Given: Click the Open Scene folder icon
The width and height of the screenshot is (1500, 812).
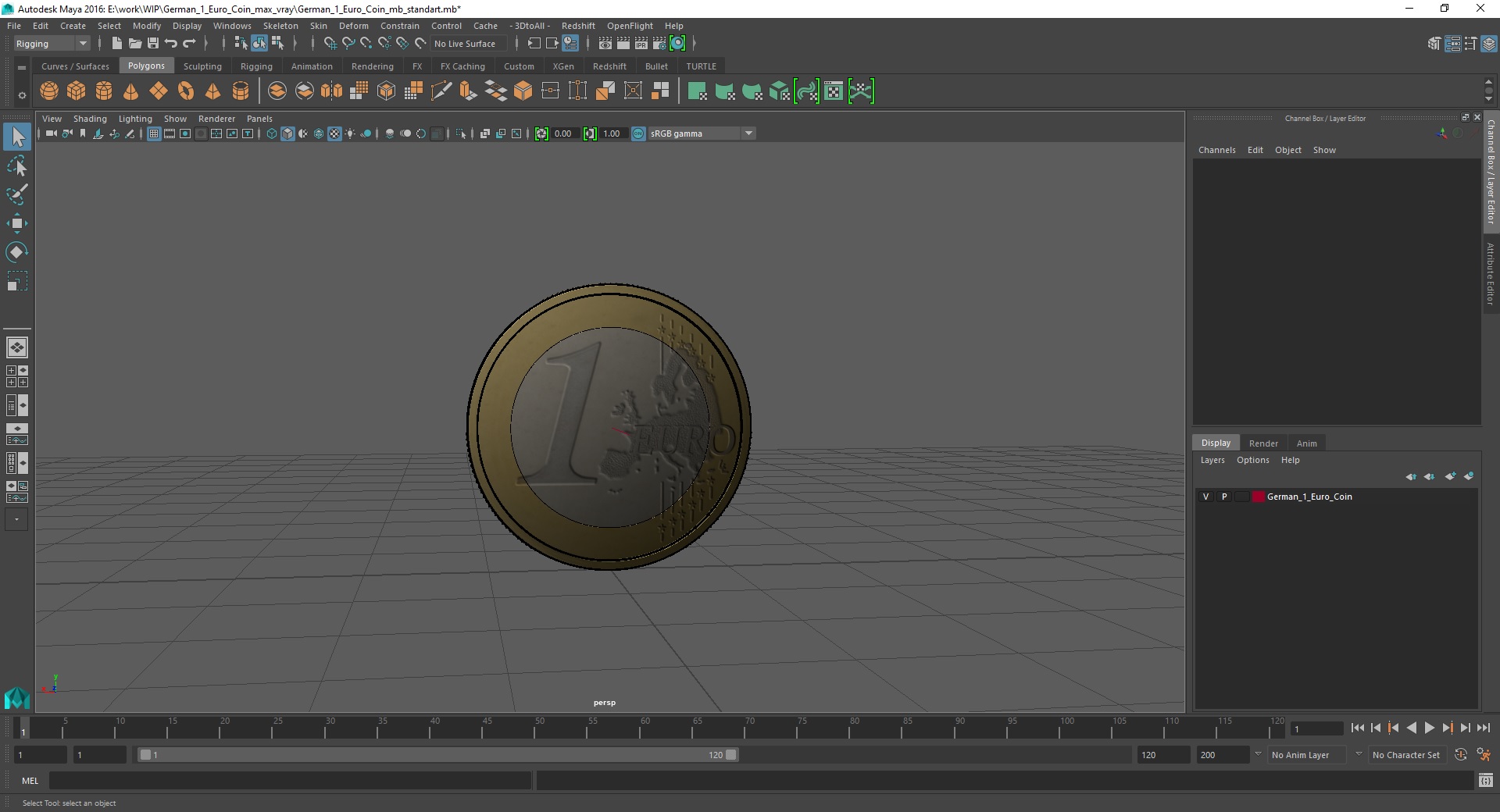Looking at the screenshot, I should point(135,44).
